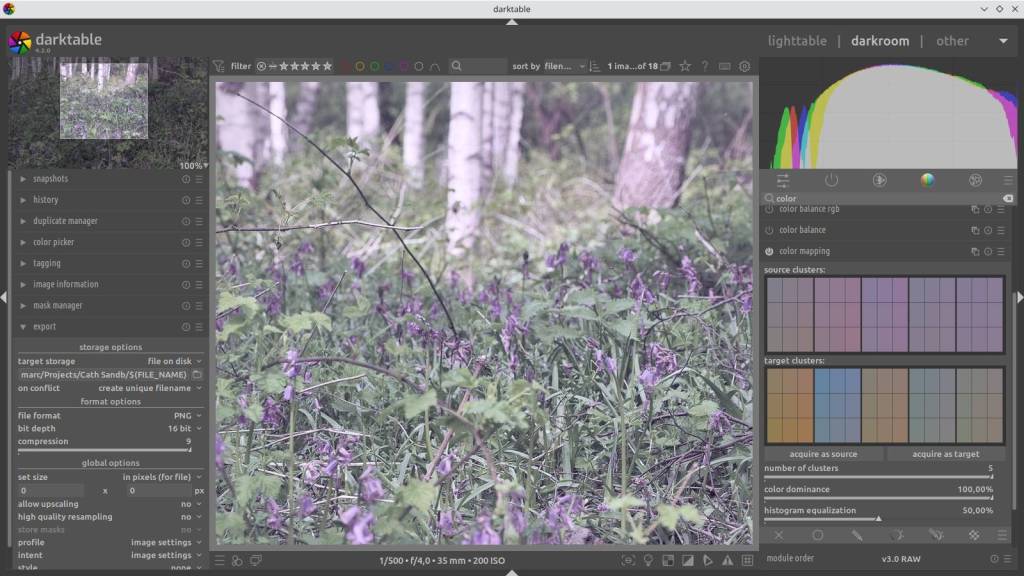Toggle the purple color label filter
1024x576 pixels.
pyautogui.click(x=404, y=66)
